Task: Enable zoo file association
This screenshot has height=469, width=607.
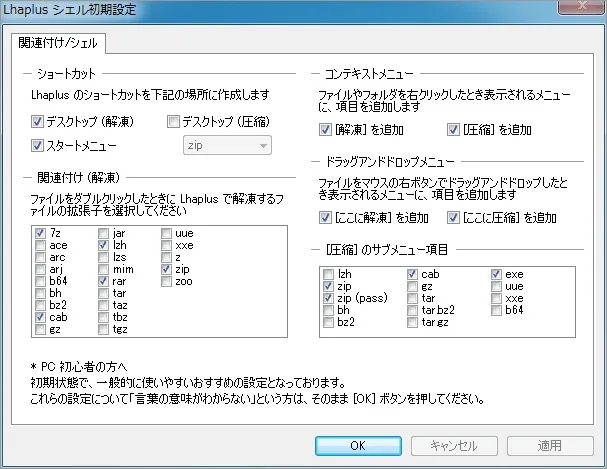Action: (166, 281)
